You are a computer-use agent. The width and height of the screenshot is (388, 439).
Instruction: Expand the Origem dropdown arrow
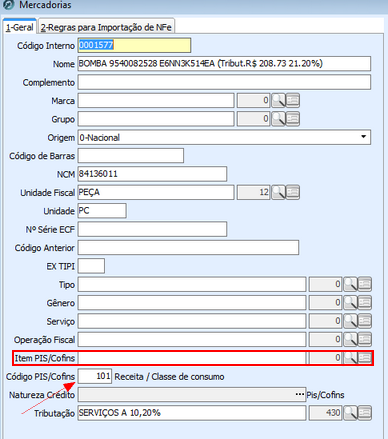click(363, 137)
